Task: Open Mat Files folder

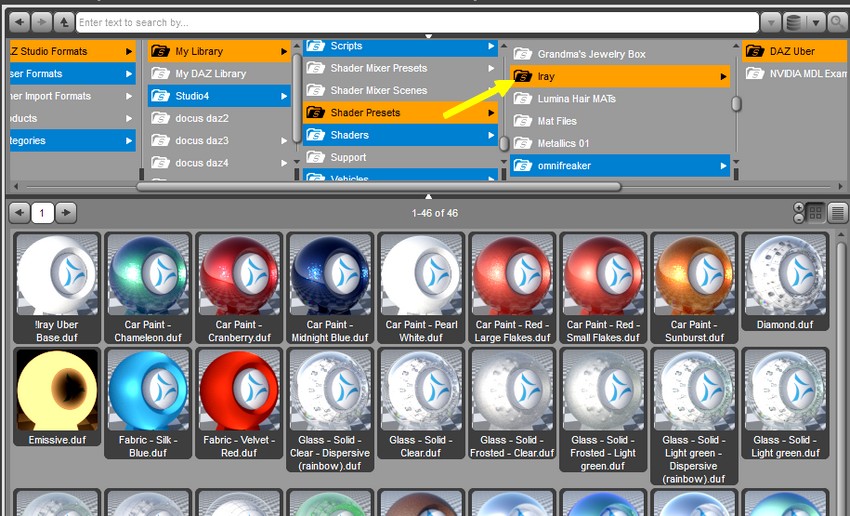Action: (x=620, y=120)
